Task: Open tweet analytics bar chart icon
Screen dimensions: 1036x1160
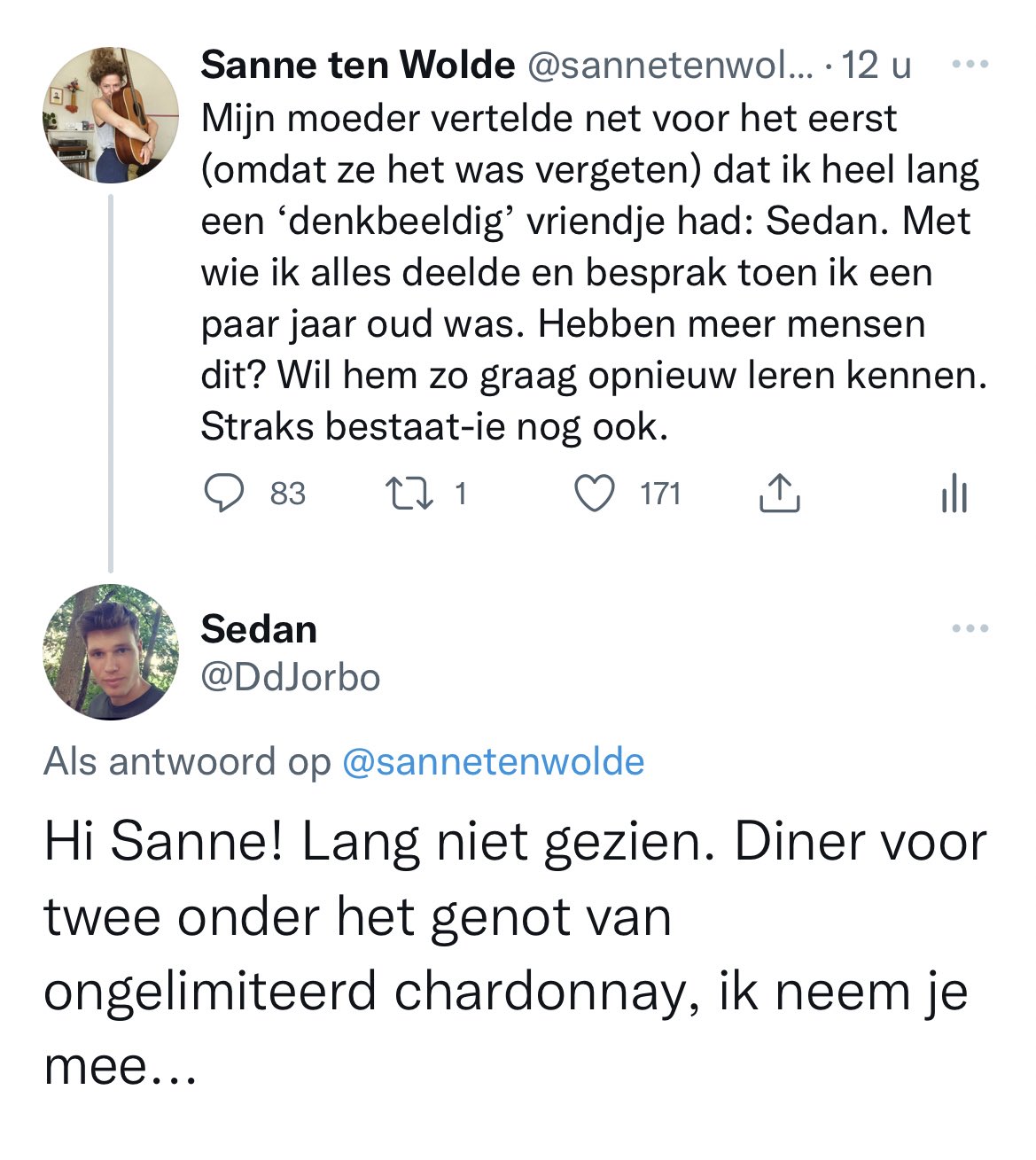Action: (x=954, y=494)
